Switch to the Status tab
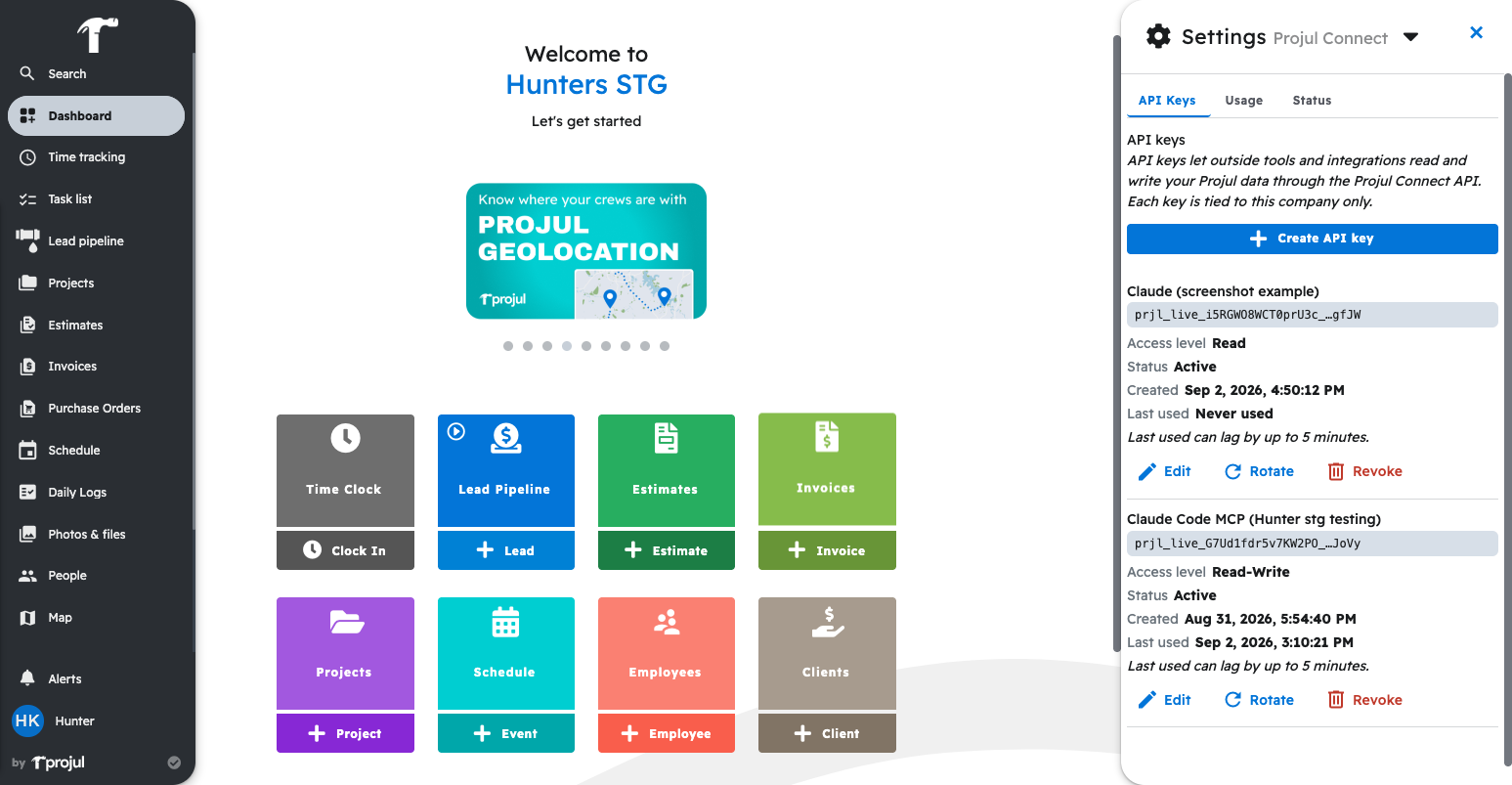Image resolution: width=1512 pixels, height=785 pixels. tap(1312, 101)
